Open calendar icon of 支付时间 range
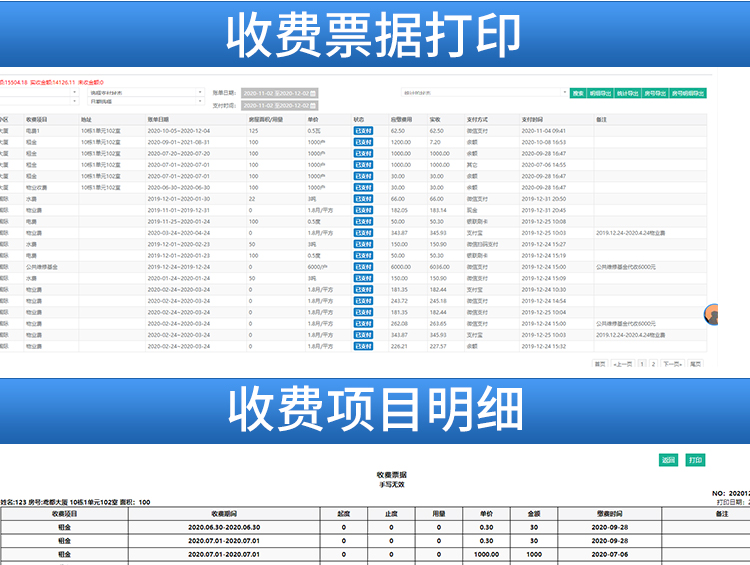 (x=313, y=104)
